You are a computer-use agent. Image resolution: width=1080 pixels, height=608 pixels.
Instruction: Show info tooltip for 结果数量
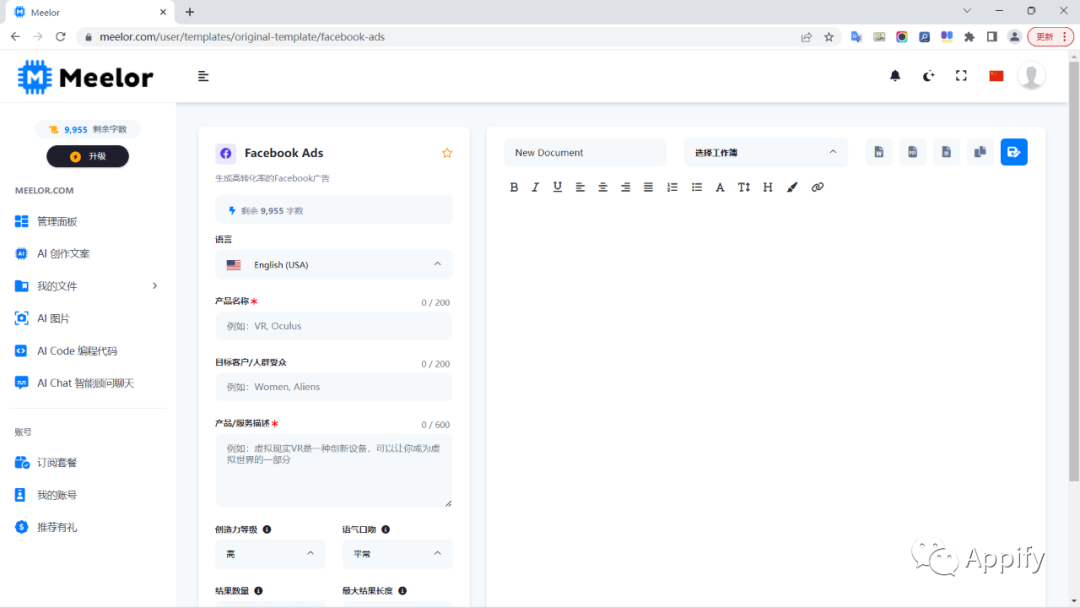click(x=258, y=591)
